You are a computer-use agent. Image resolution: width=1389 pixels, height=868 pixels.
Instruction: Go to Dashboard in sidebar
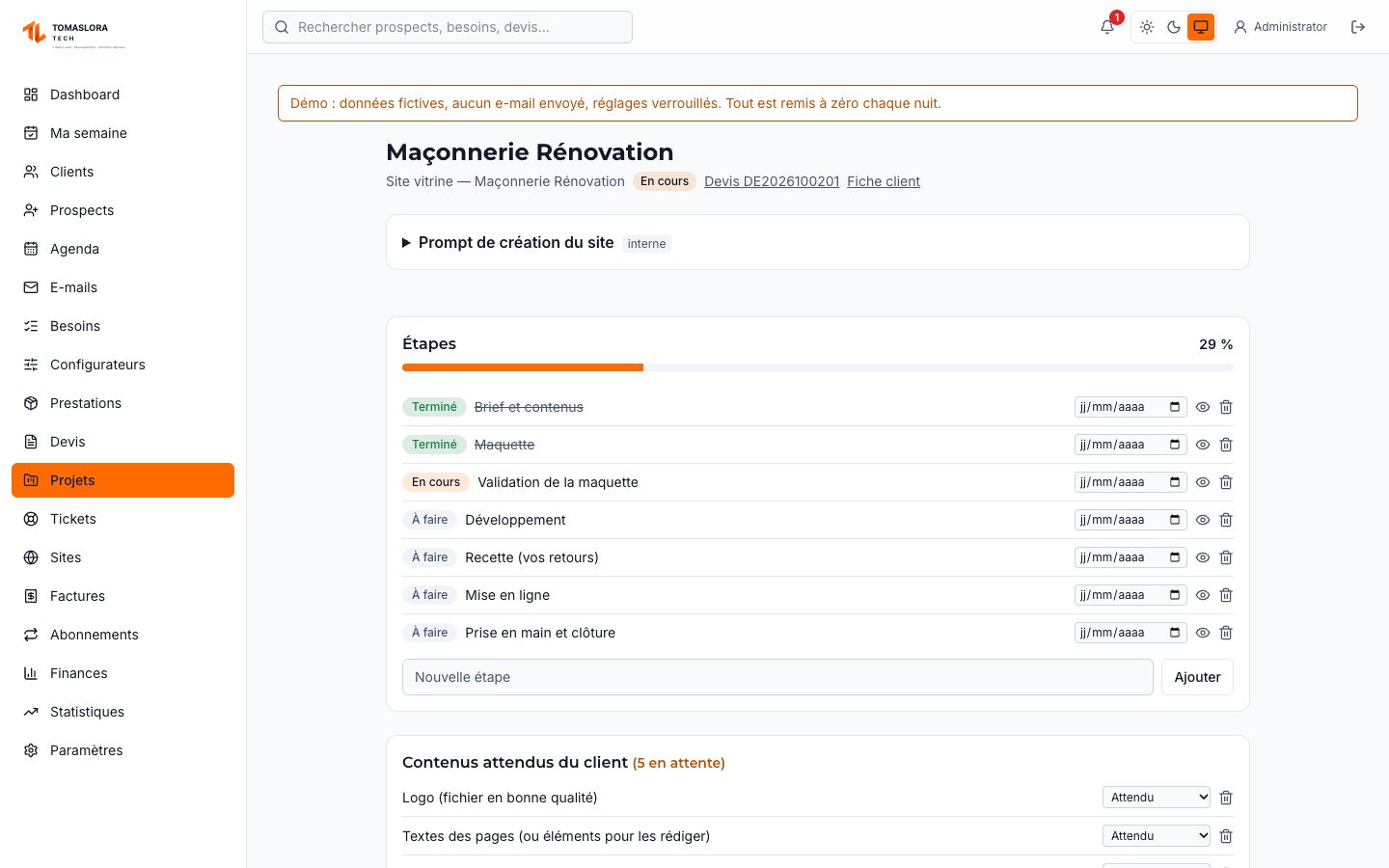[123, 95]
